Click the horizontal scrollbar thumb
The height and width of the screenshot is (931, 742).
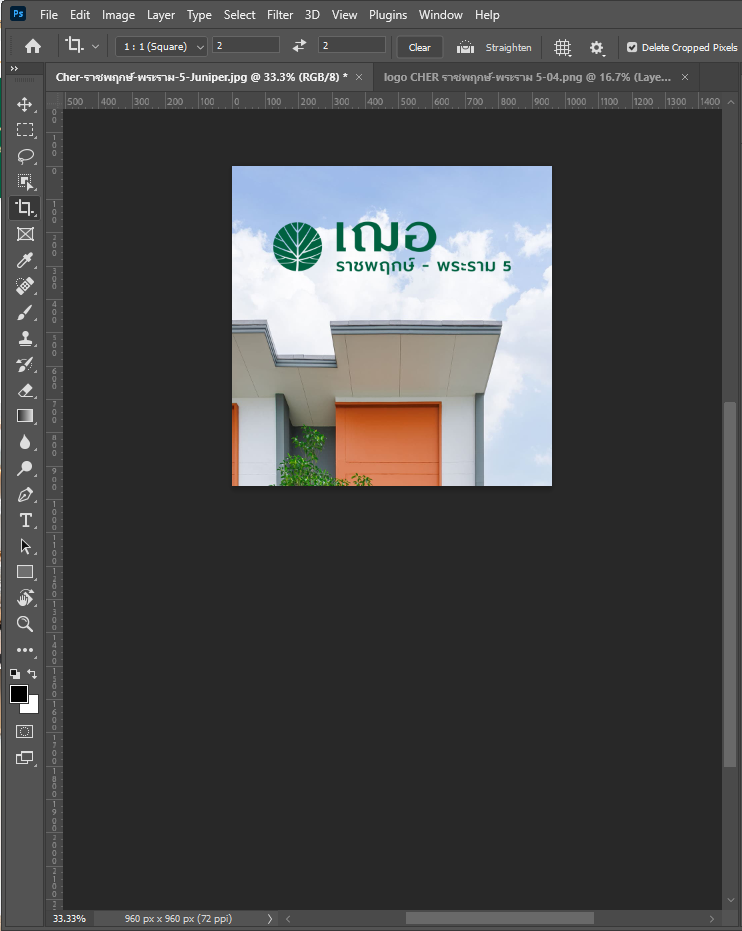coord(499,919)
